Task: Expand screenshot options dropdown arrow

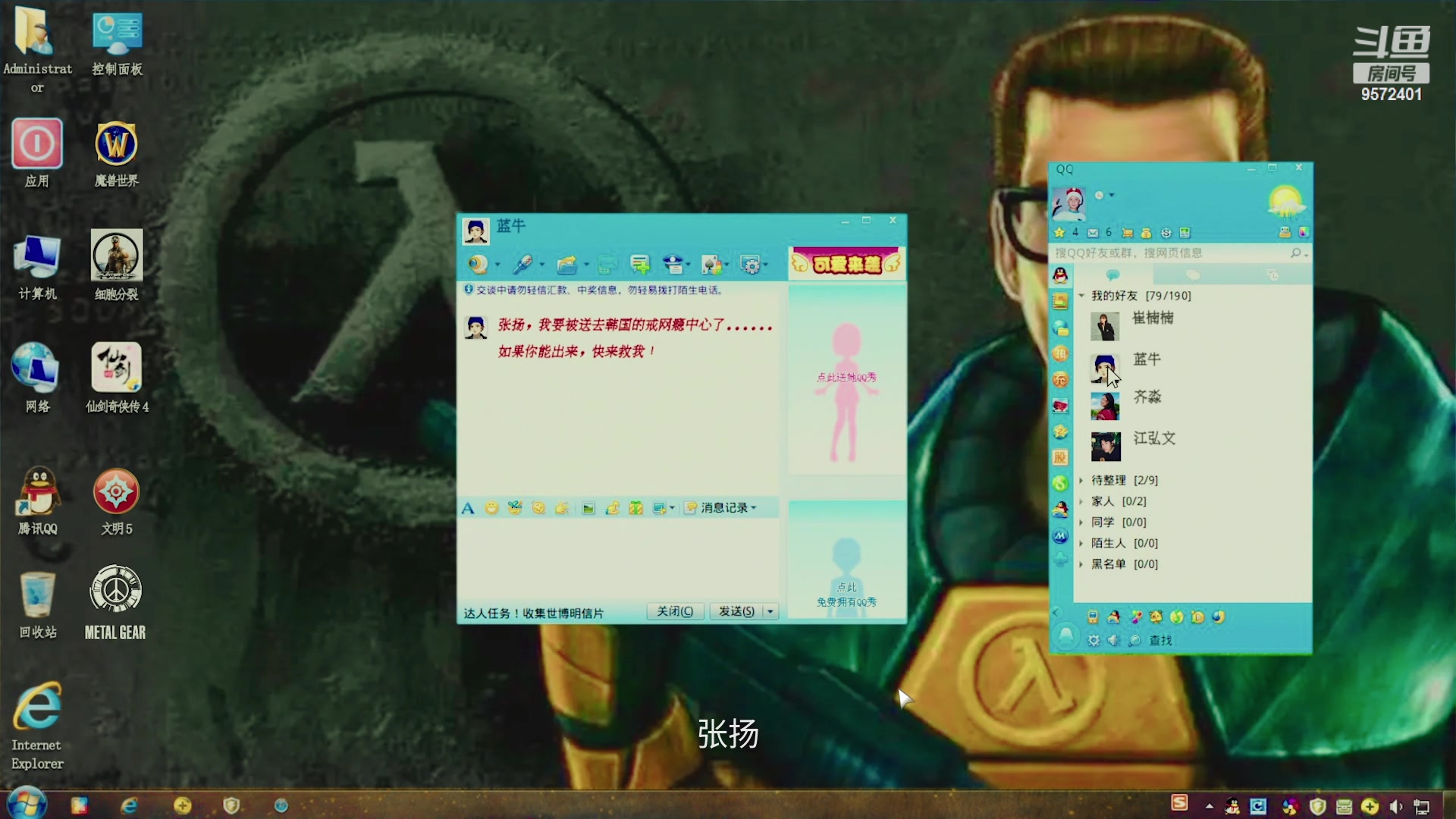Action: click(x=672, y=508)
